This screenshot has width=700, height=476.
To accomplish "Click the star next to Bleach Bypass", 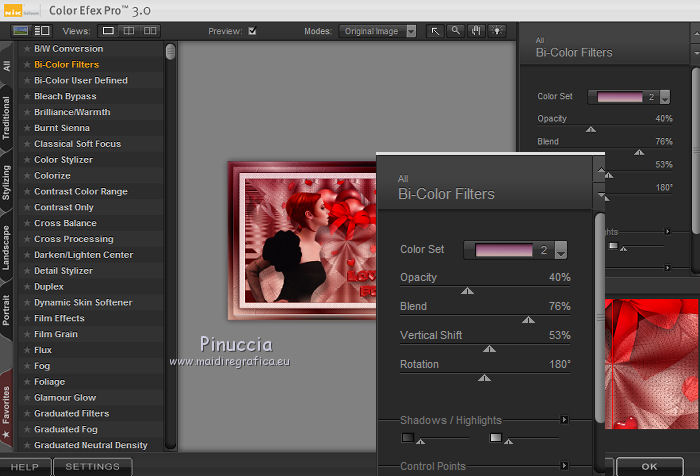I will (x=27, y=96).
